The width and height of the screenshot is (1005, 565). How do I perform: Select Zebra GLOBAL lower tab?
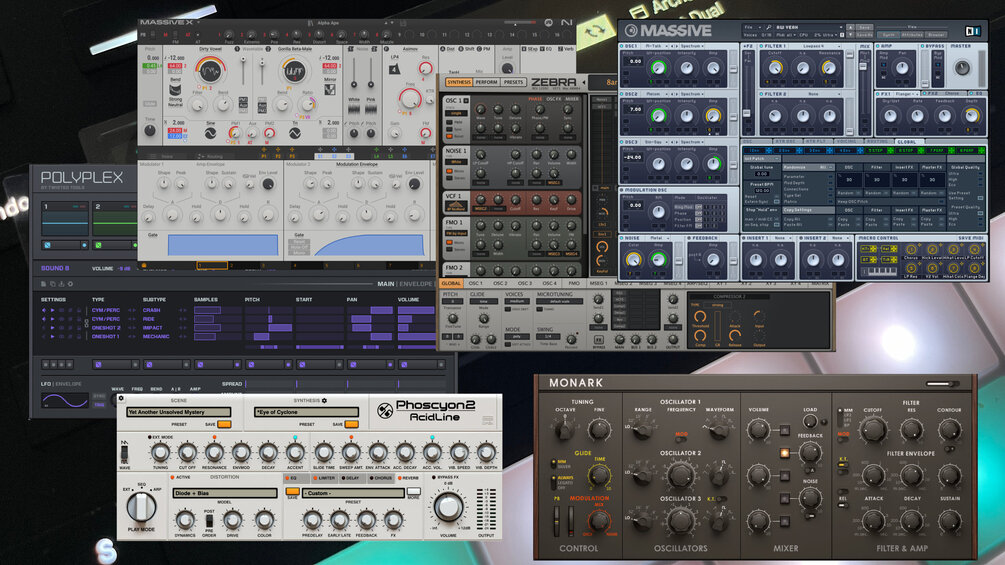[451, 282]
